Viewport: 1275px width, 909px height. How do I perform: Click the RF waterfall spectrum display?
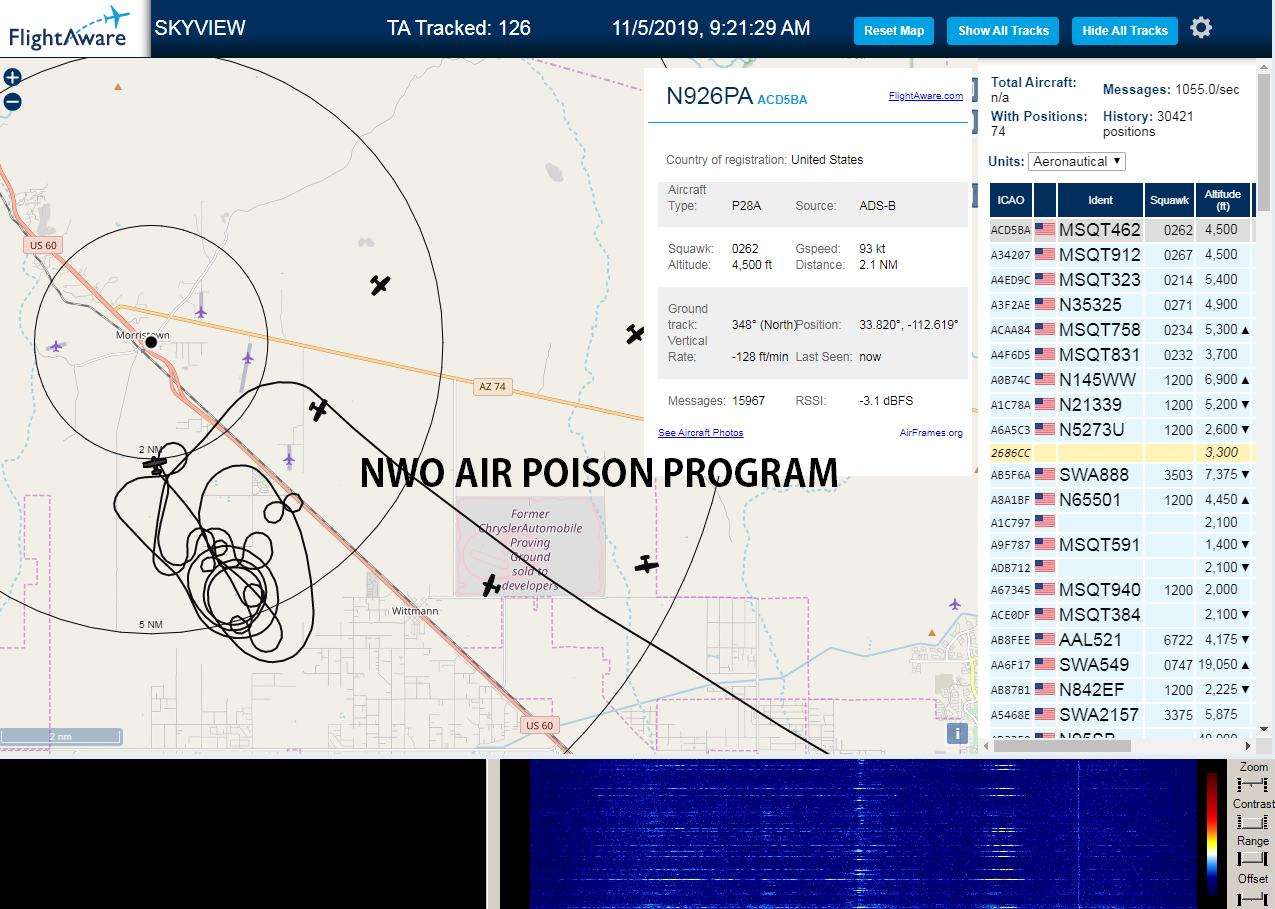pos(862,834)
